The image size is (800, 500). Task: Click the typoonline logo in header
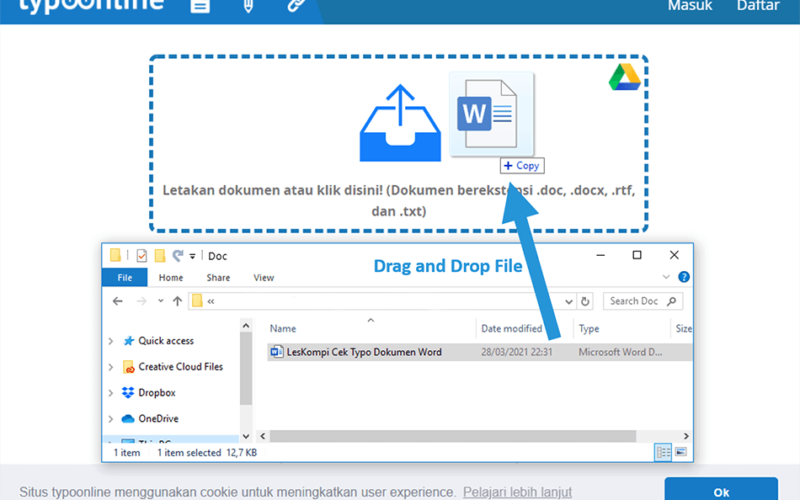[x=91, y=5]
